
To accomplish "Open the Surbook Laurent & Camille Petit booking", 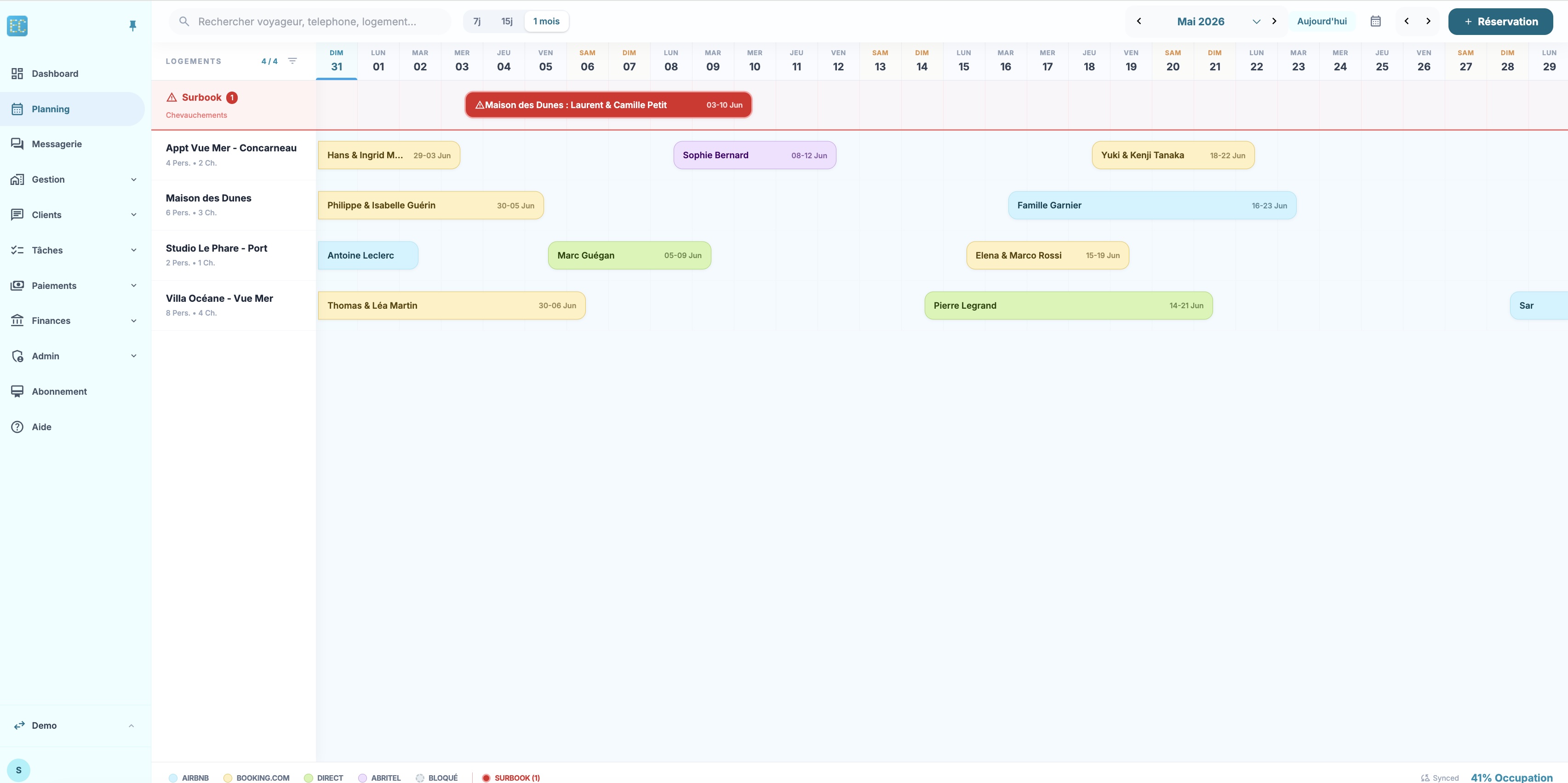I will 608,105.
